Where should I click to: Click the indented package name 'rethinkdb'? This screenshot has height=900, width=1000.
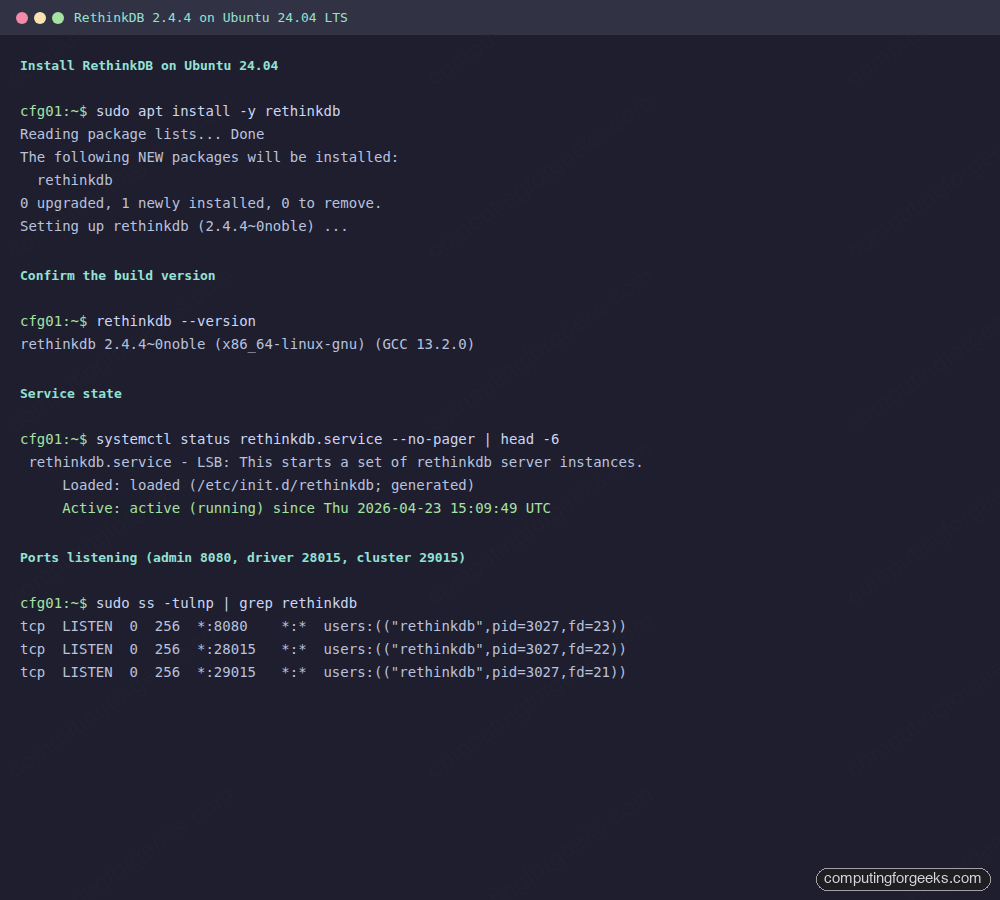(75, 180)
